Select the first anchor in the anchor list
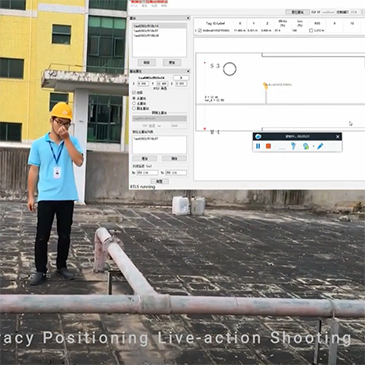The image size is (365, 365). pyautogui.click(x=159, y=26)
